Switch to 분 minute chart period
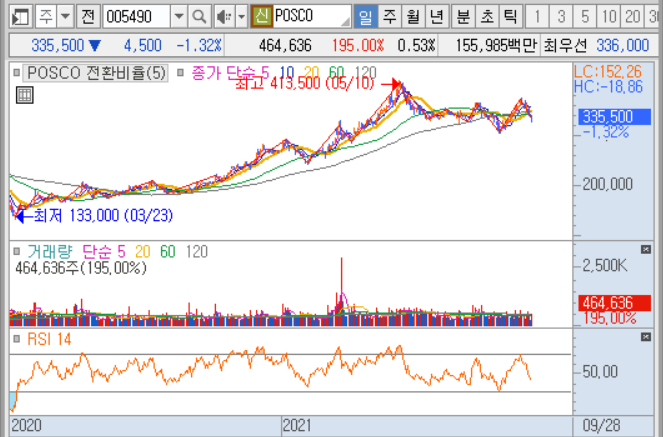Screen dimensions: 663x437 pyautogui.click(x=463, y=17)
